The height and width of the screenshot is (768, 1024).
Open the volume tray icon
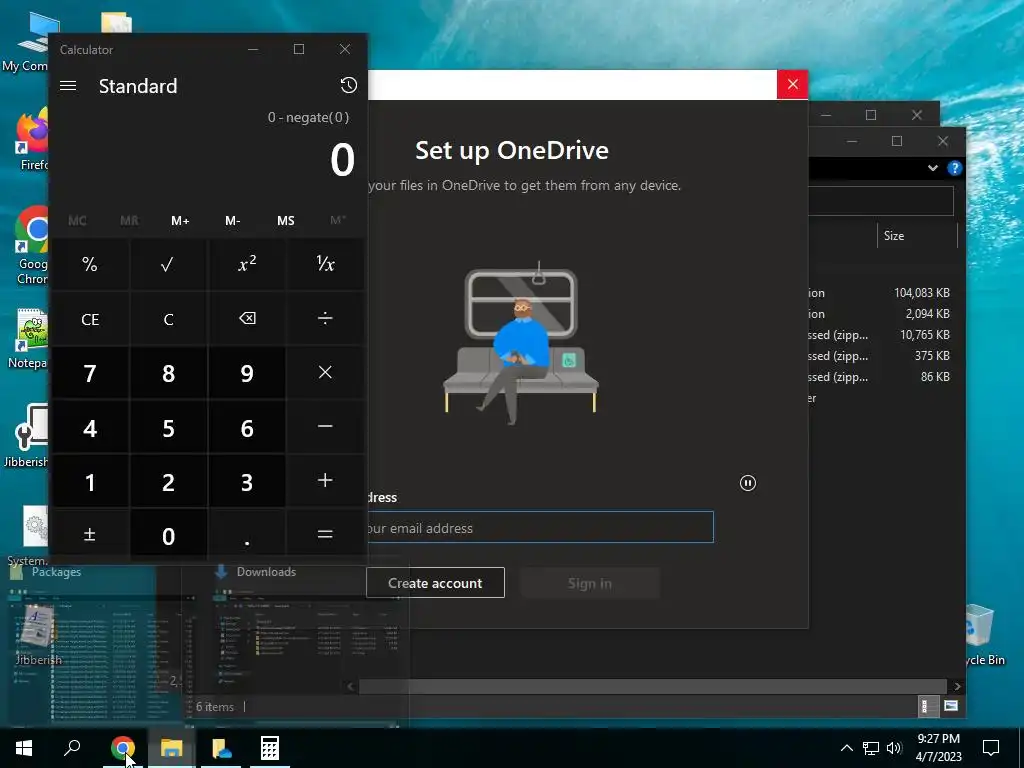pyautogui.click(x=894, y=748)
